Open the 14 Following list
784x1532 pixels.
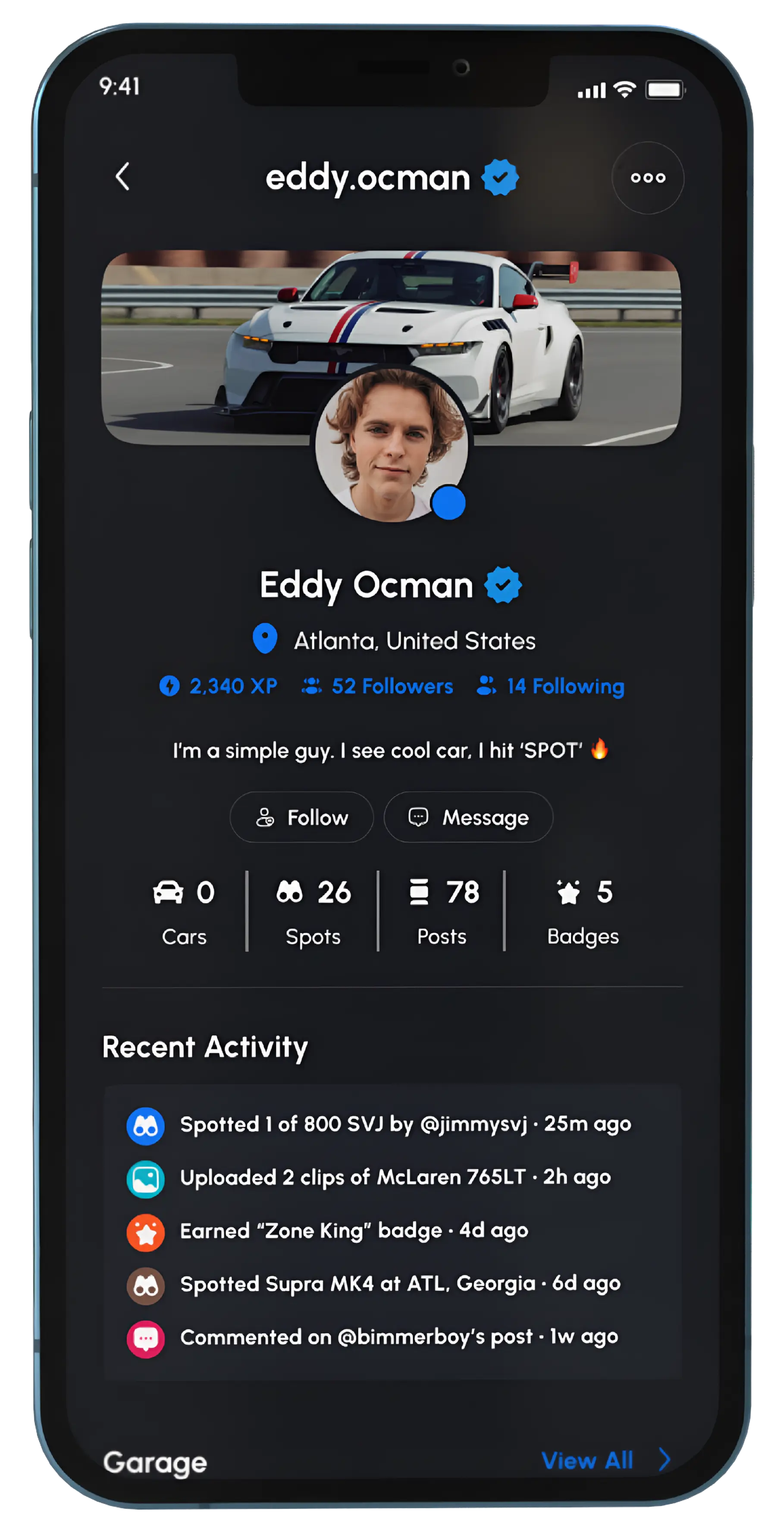[x=550, y=686]
